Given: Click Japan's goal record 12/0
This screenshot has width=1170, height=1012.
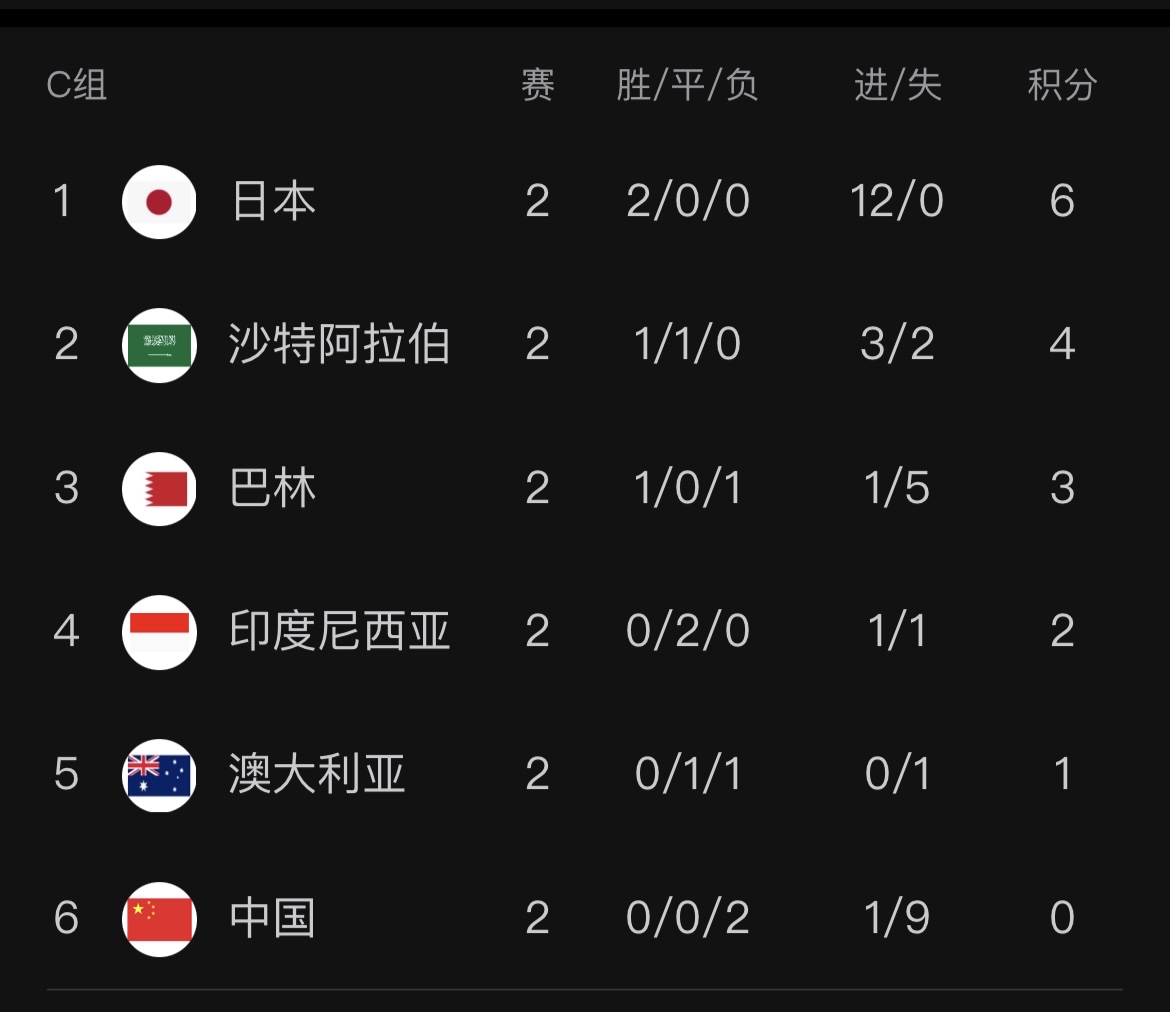Looking at the screenshot, I should (897, 201).
